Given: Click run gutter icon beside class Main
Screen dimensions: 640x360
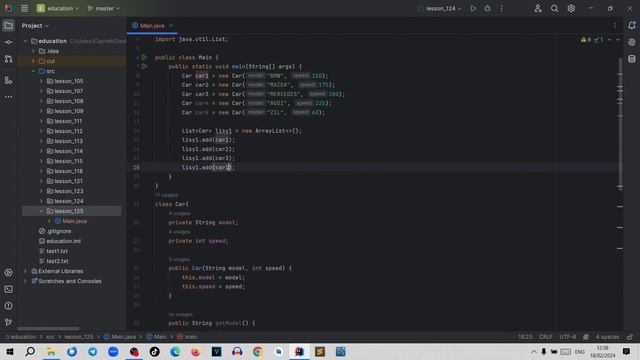Looking at the screenshot, I should pos(144,58).
